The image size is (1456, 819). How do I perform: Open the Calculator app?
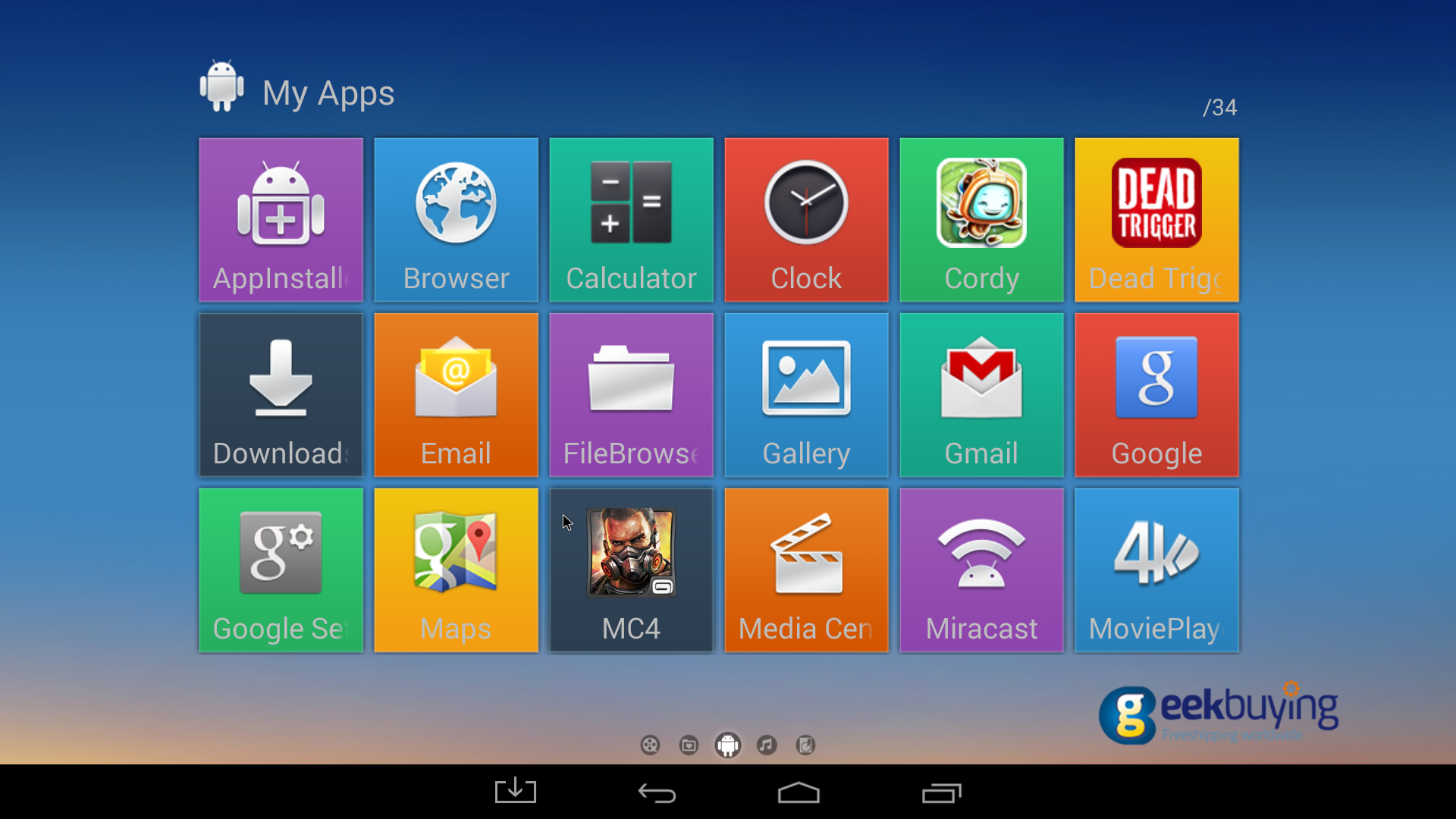coord(631,218)
